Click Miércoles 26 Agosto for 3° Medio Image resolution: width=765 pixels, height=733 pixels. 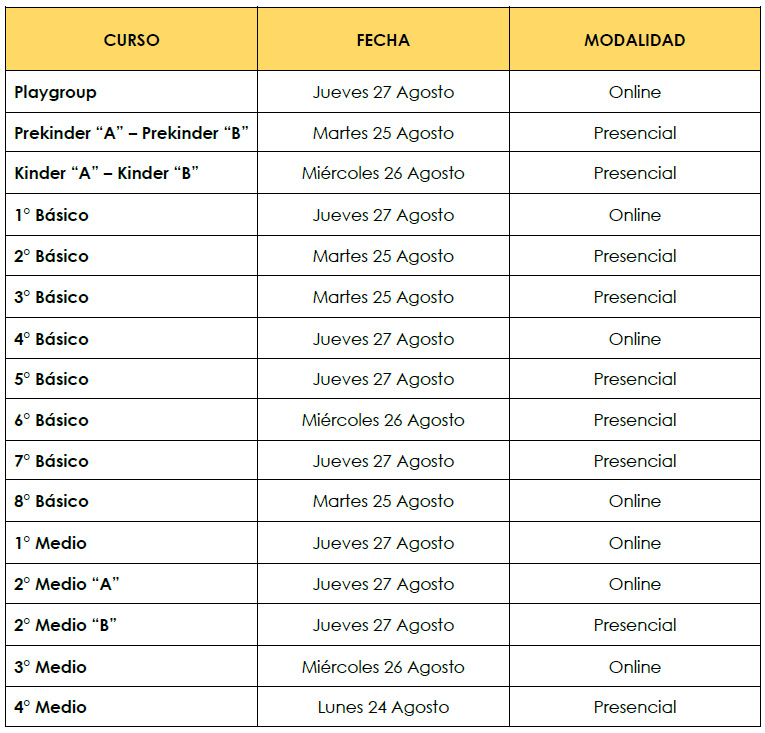(x=383, y=667)
